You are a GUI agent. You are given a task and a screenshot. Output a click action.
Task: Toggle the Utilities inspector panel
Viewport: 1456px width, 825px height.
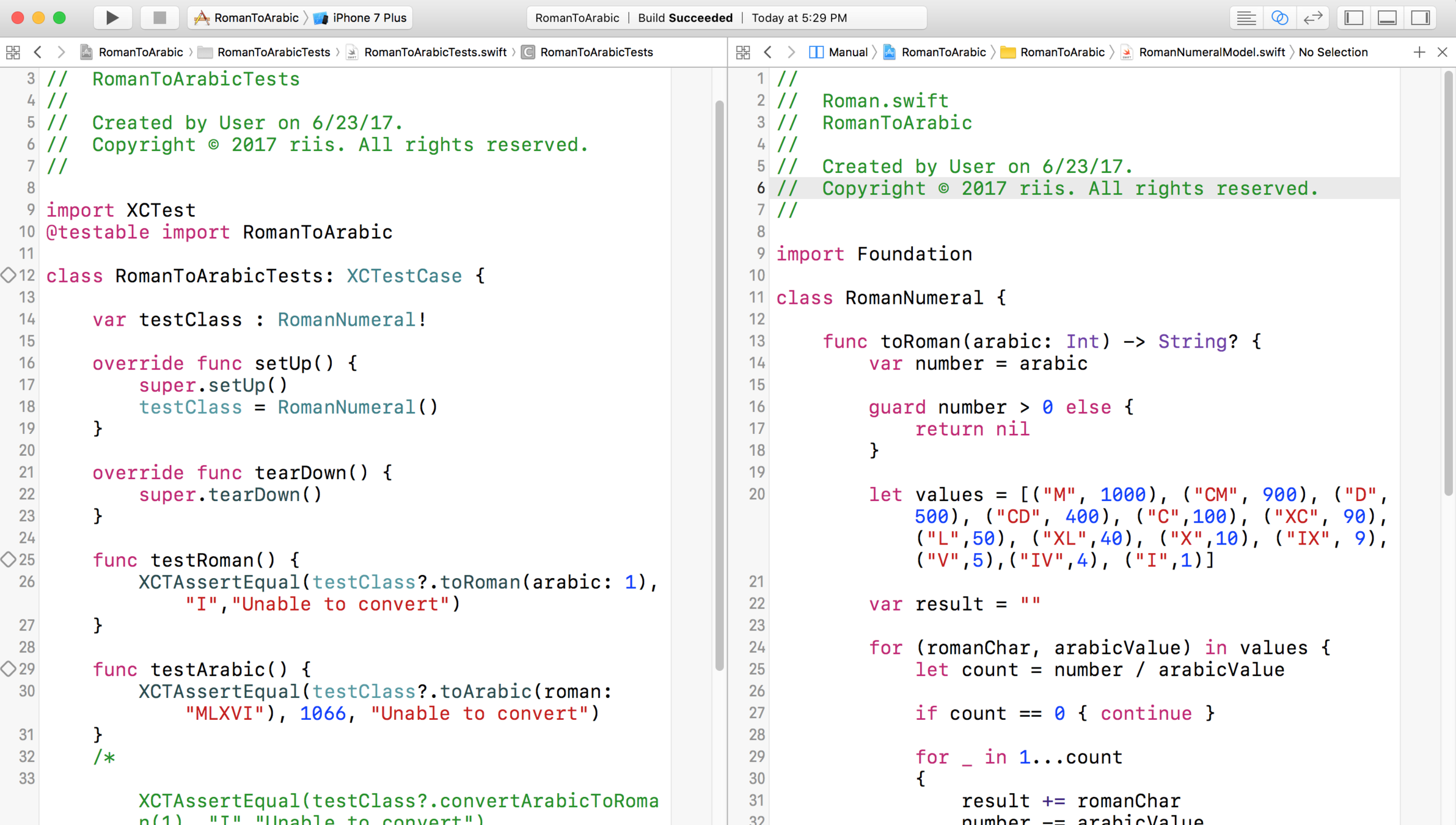pyautogui.click(x=1421, y=18)
